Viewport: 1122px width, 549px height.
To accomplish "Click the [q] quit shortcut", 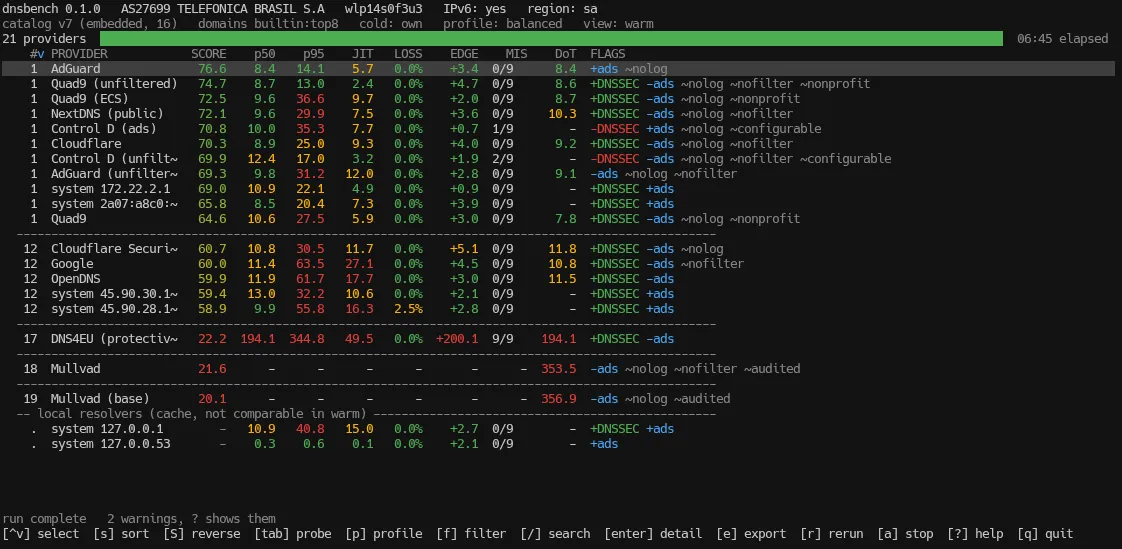I will coord(1046,534).
